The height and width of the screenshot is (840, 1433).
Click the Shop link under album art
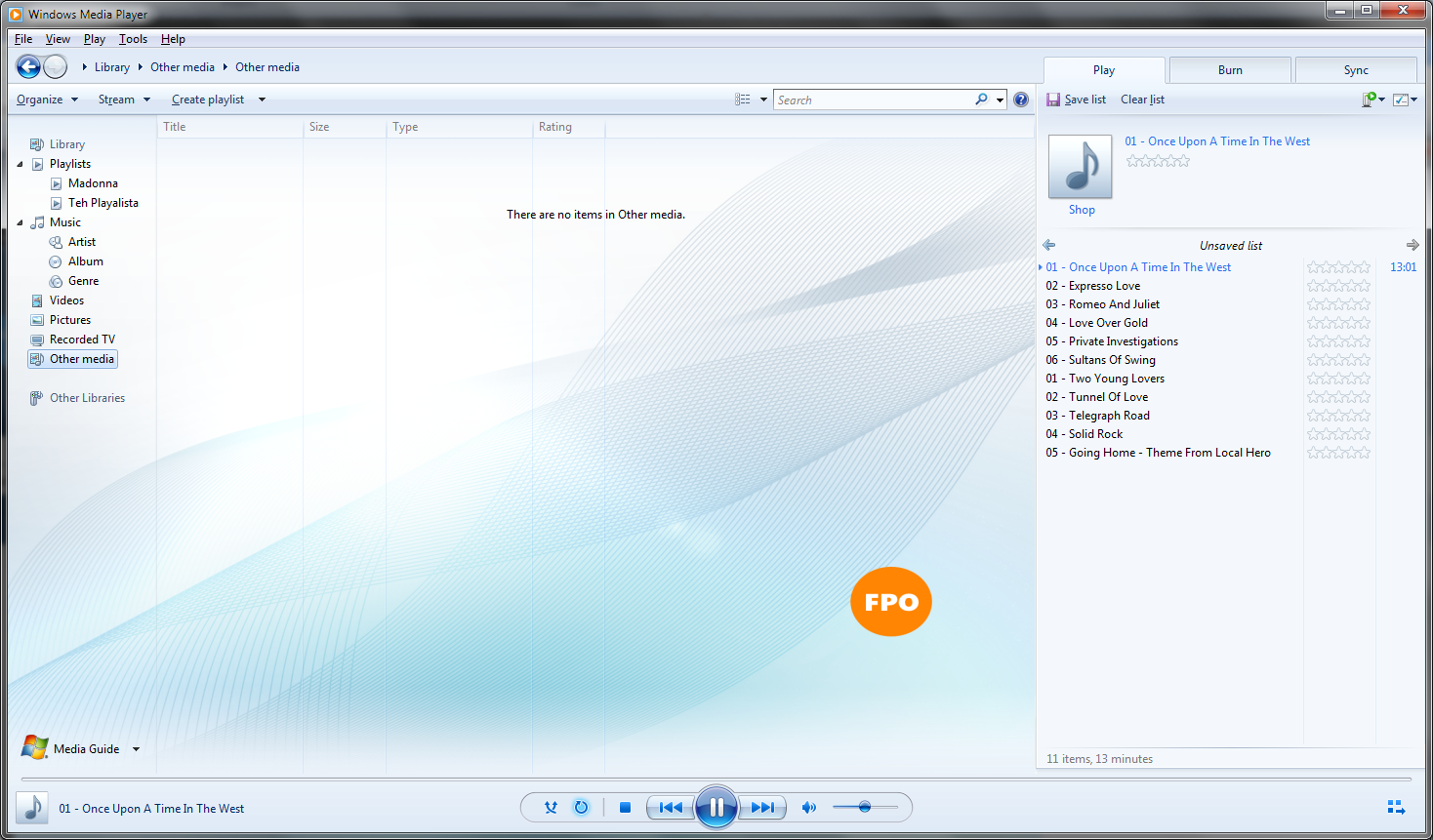tap(1082, 210)
